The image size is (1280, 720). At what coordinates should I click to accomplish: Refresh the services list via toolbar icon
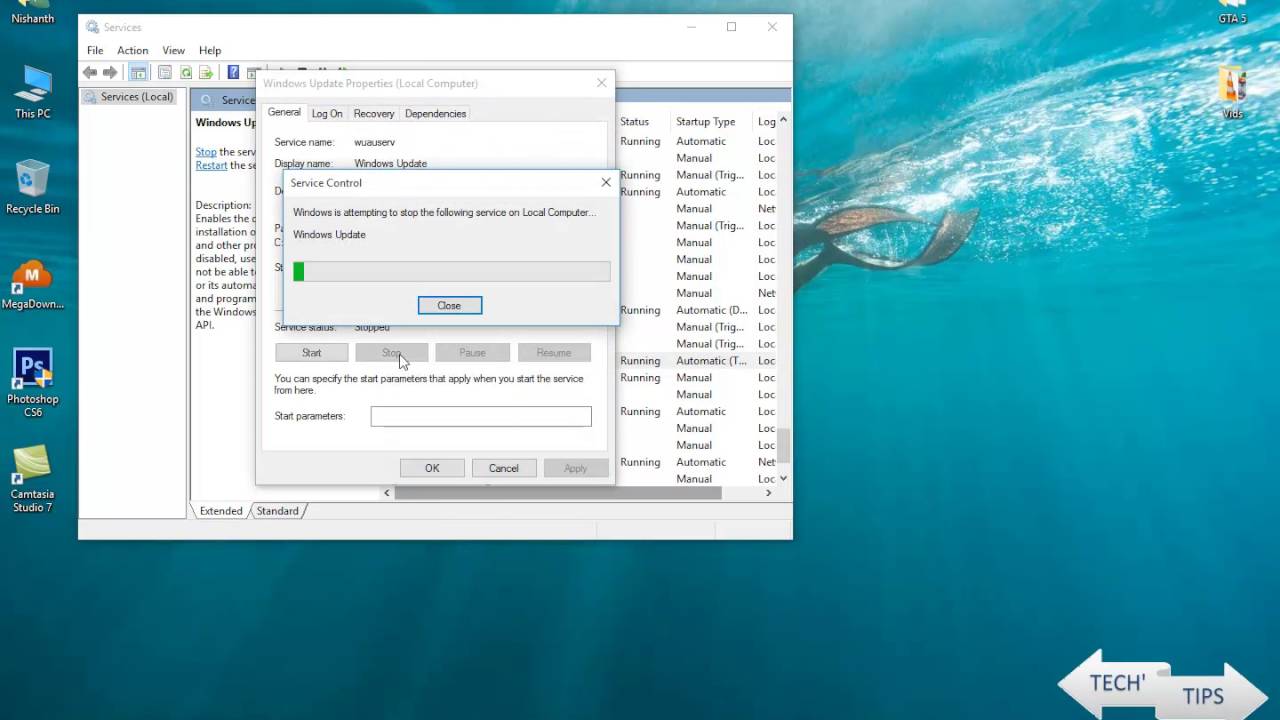pyautogui.click(x=185, y=72)
